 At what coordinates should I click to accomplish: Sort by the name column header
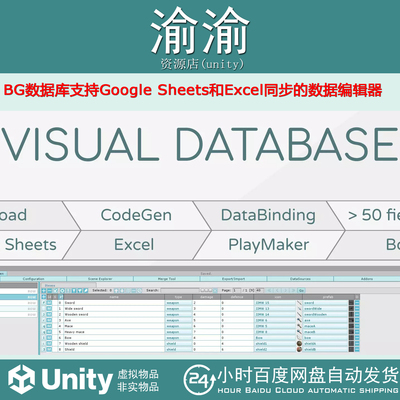pos(114,297)
